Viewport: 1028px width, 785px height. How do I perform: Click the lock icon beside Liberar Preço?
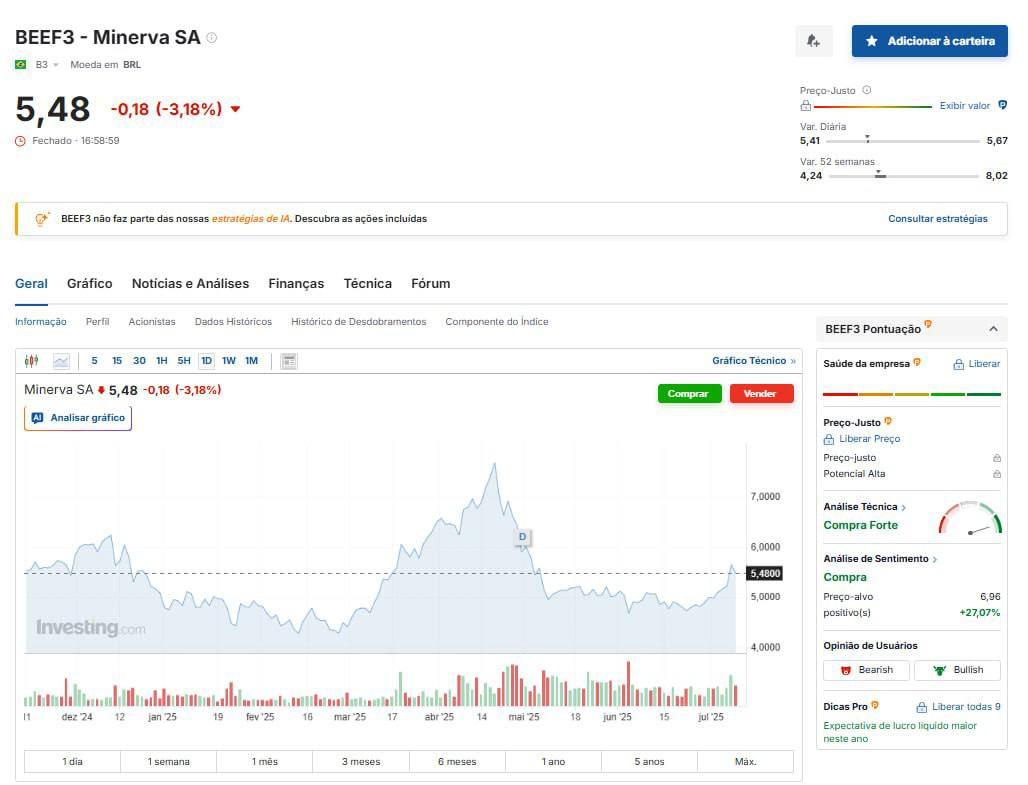click(829, 439)
